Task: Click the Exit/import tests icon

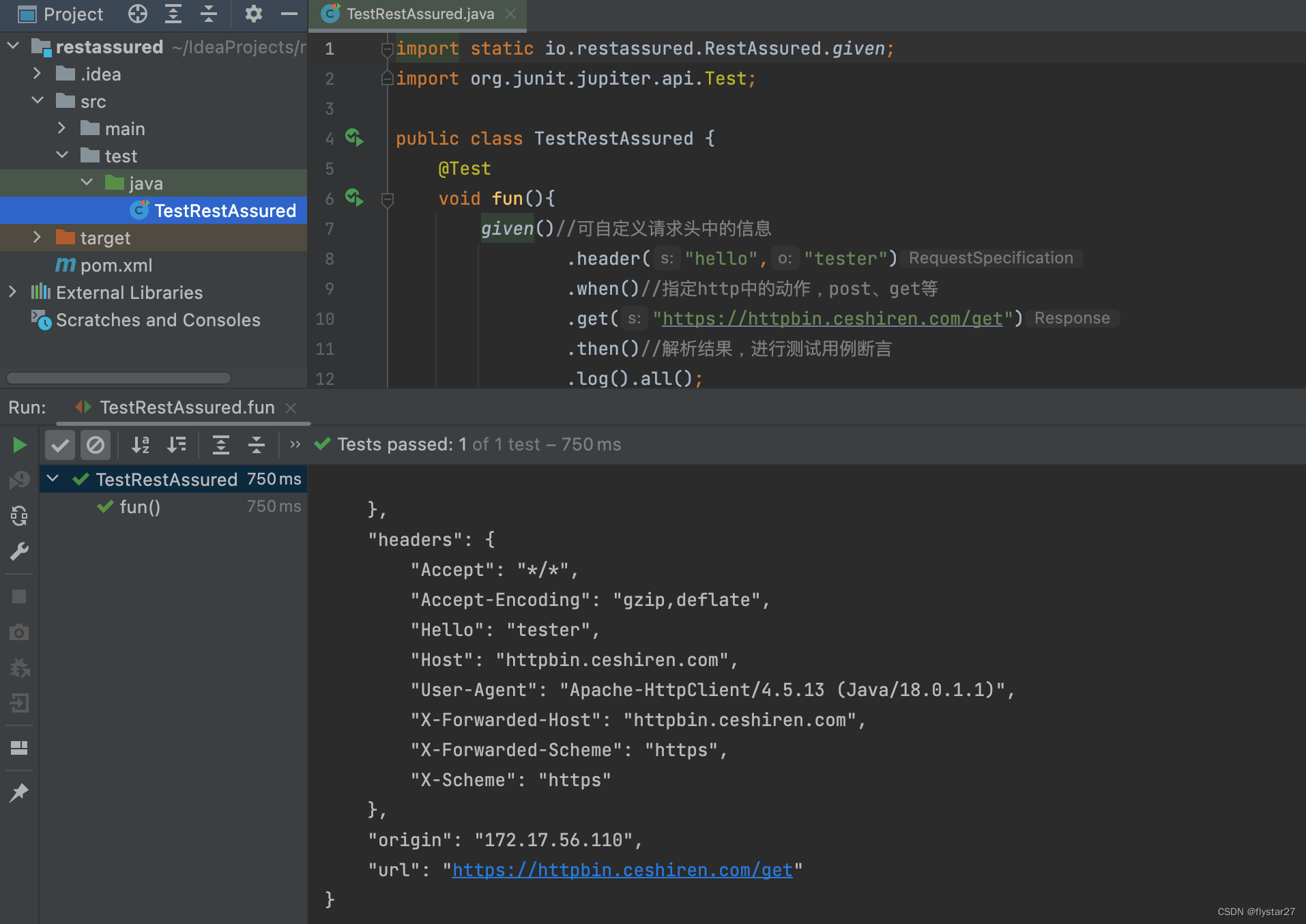Action: coord(19,703)
